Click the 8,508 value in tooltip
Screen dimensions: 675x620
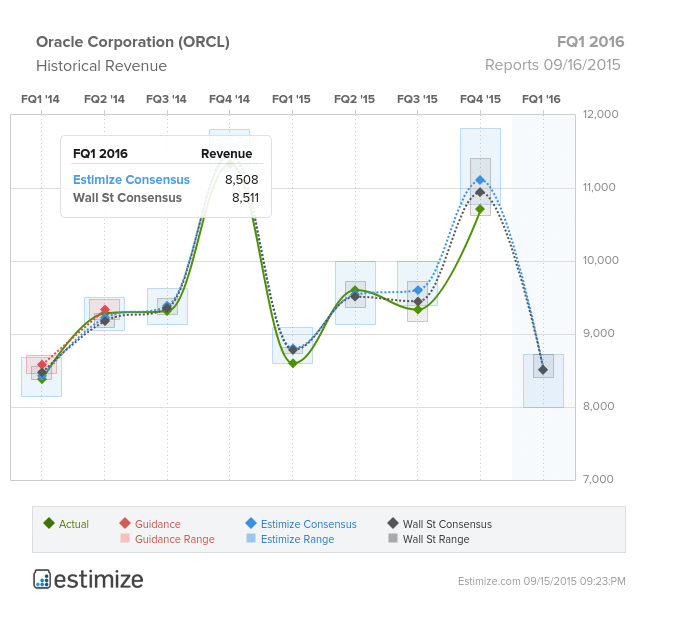tap(242, 180)
